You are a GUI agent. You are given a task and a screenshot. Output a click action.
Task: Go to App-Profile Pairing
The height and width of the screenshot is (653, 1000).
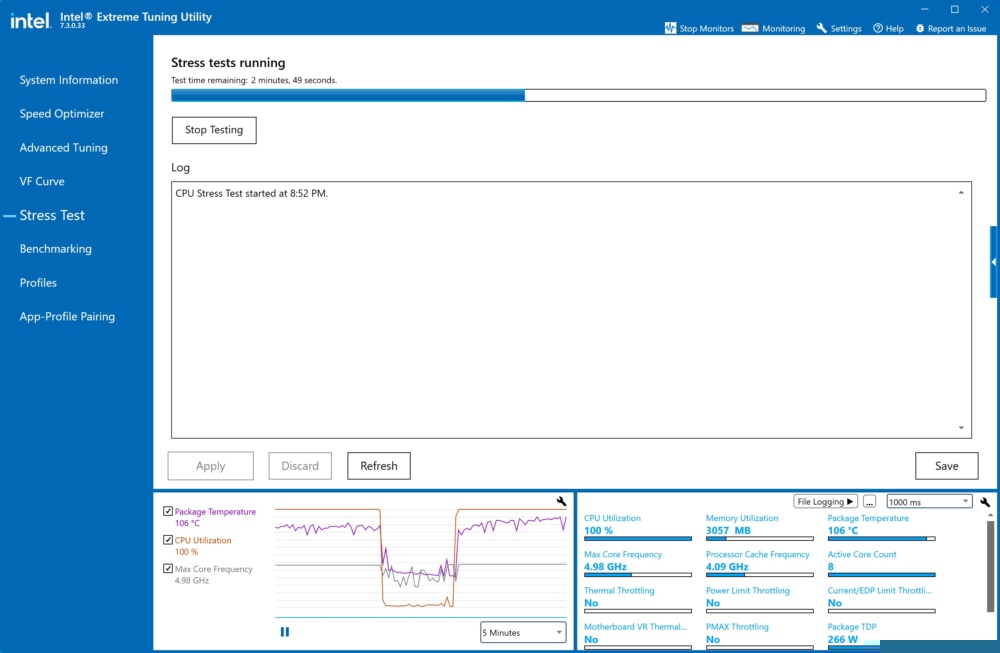tap(67, 316)
